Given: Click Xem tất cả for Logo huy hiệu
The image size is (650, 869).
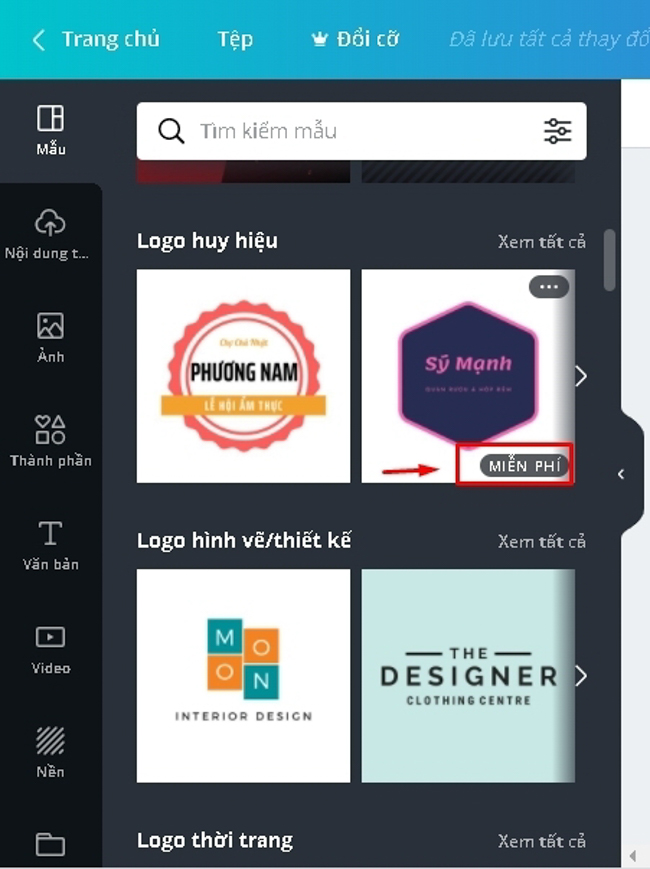Looking at the screenshot, I should [541, 242].
